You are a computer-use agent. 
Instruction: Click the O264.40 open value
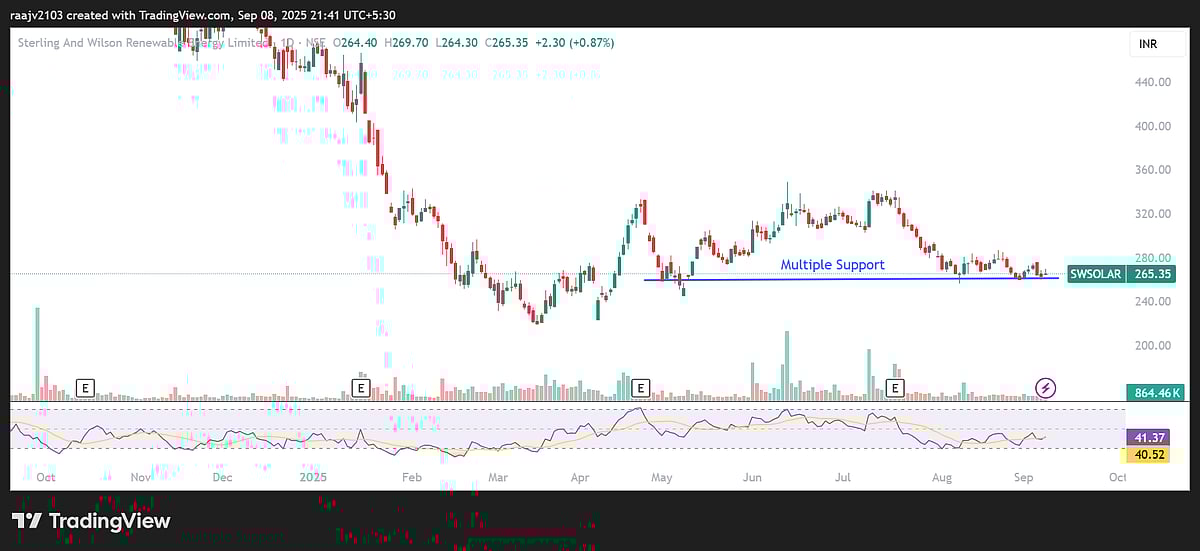[x=355, y=43]
